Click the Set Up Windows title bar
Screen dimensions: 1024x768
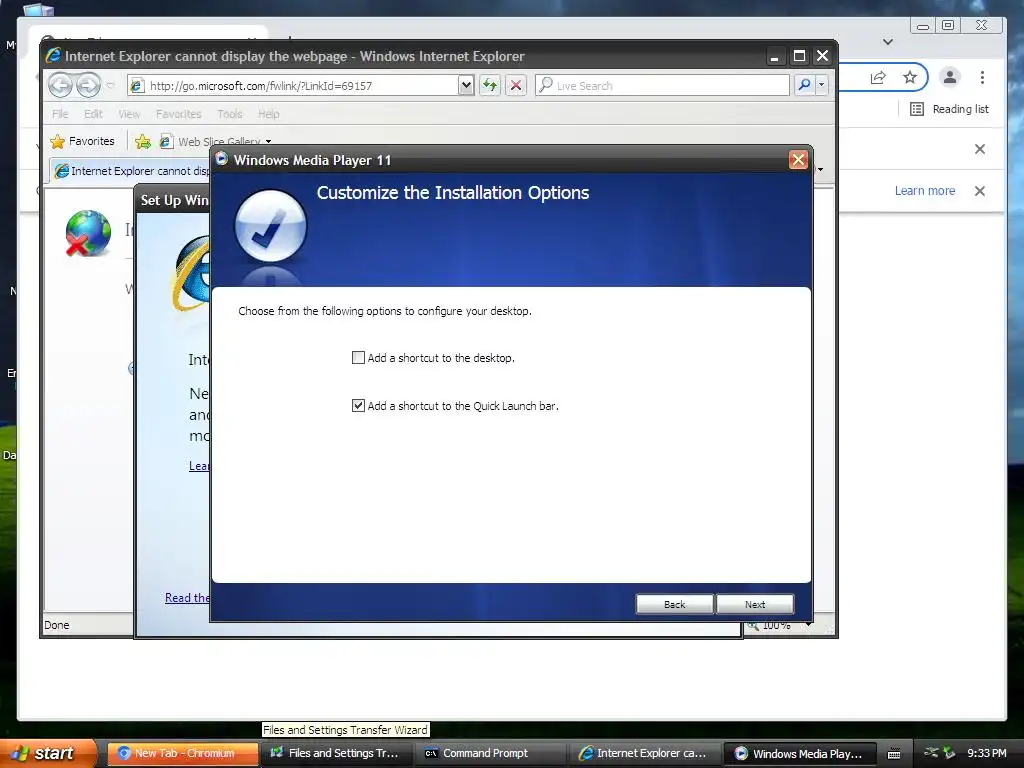coord(173,200)
